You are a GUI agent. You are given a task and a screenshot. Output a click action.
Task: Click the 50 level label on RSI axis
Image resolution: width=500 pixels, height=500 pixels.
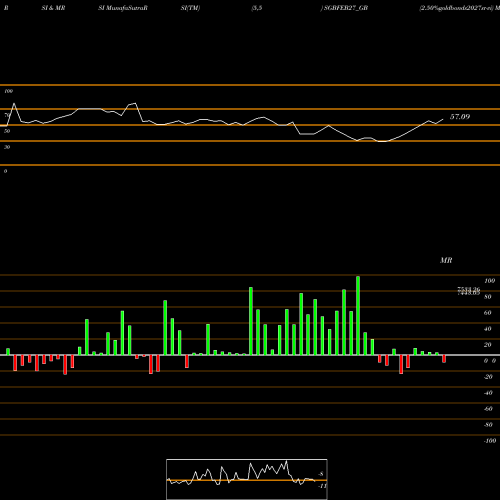click(x=7, y=131)
